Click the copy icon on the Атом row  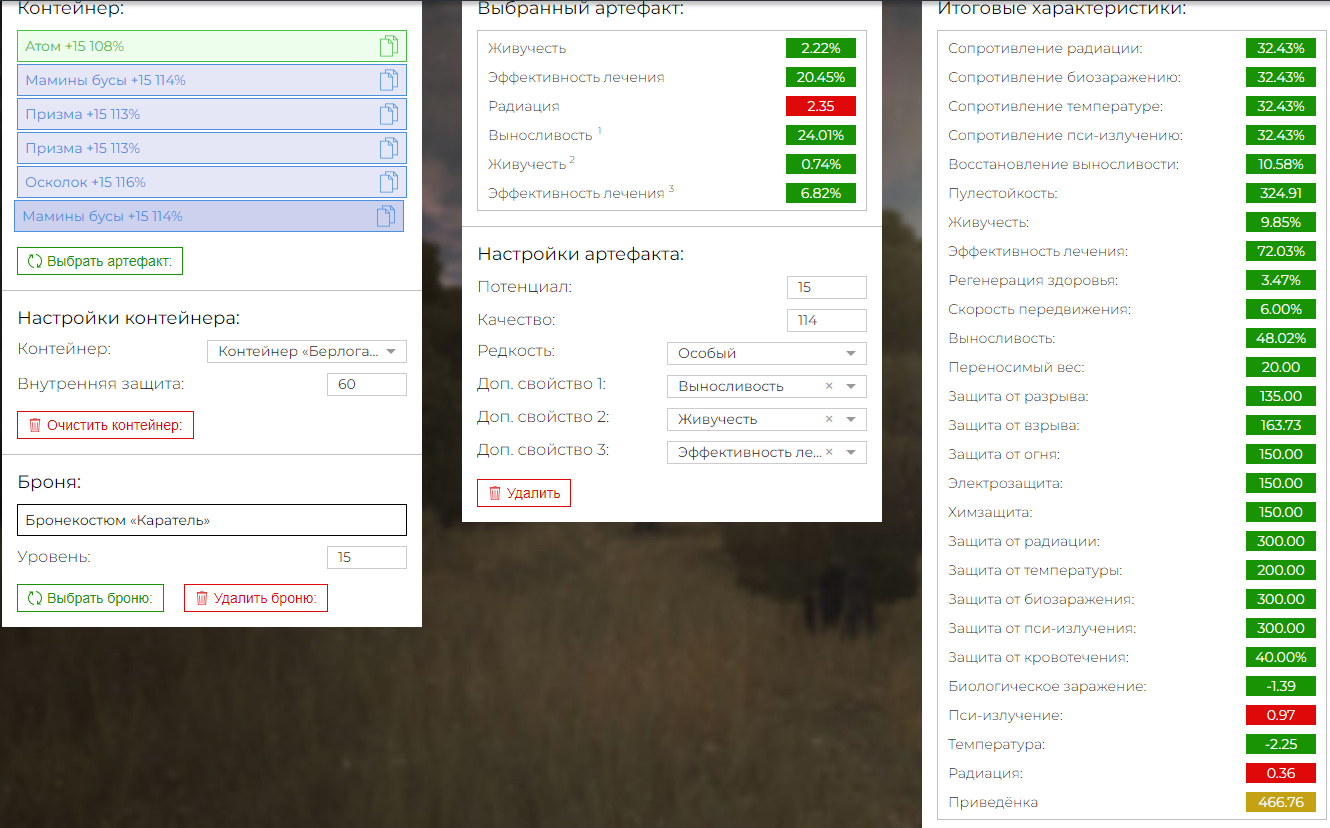pos(389,46)
